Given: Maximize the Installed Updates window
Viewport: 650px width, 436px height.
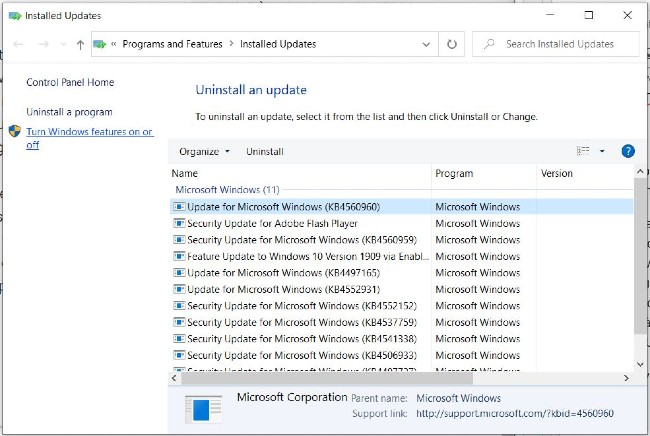Looking at the screenshot, I should [589, 15].
